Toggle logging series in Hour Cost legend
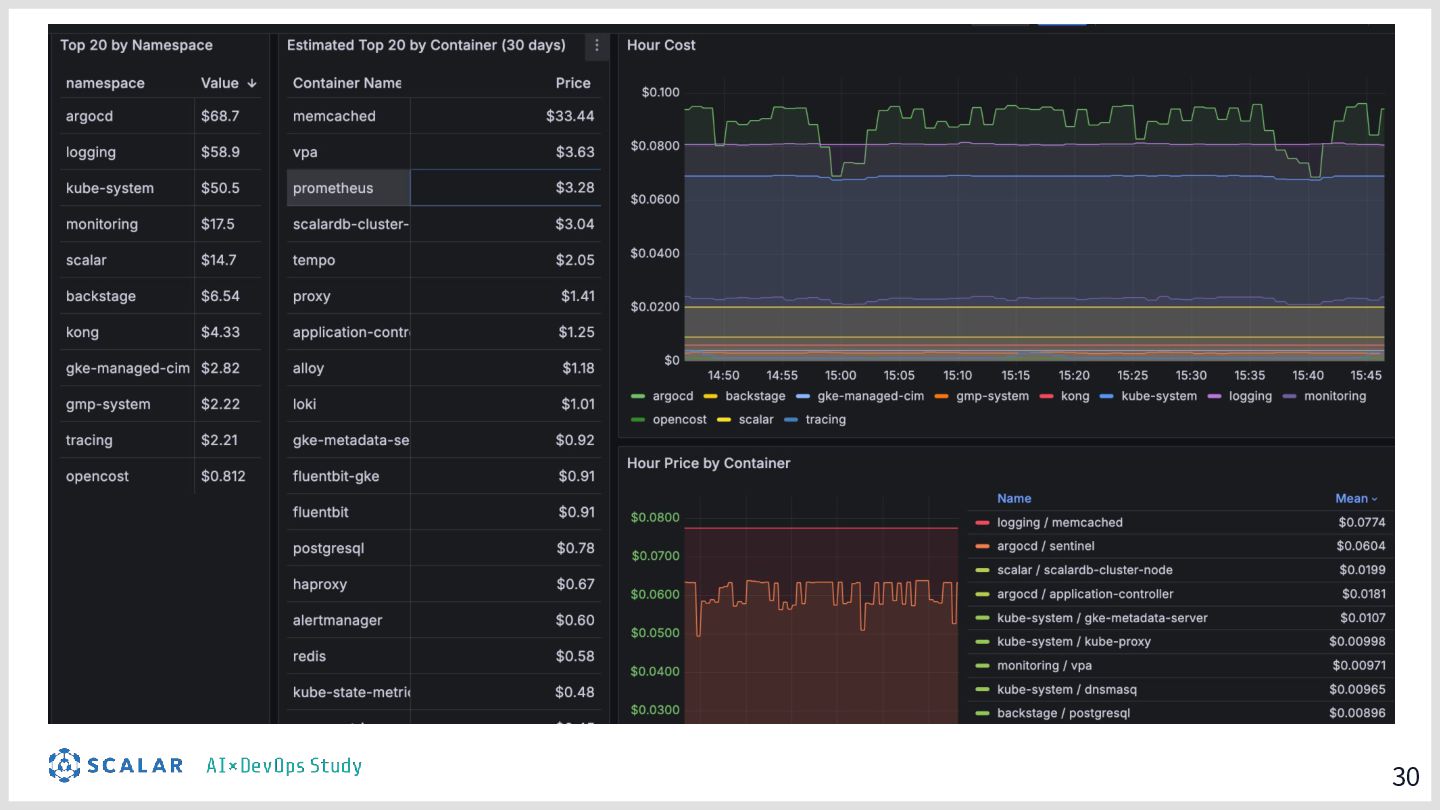This screenshot has height=810, width=1440. coord(1249,396)
